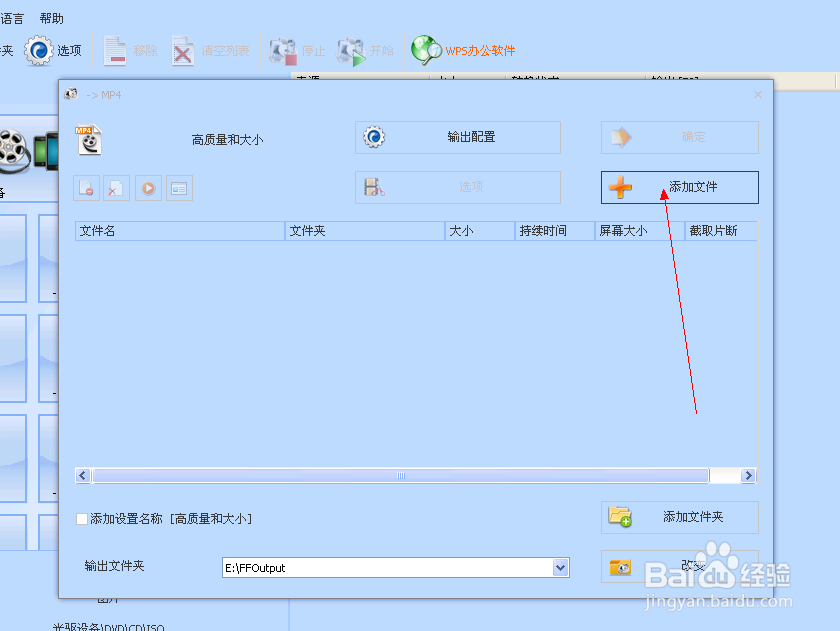840x631 pixels.
Task: Click the 开始 start conversion icon
Action: pos(352,49)
